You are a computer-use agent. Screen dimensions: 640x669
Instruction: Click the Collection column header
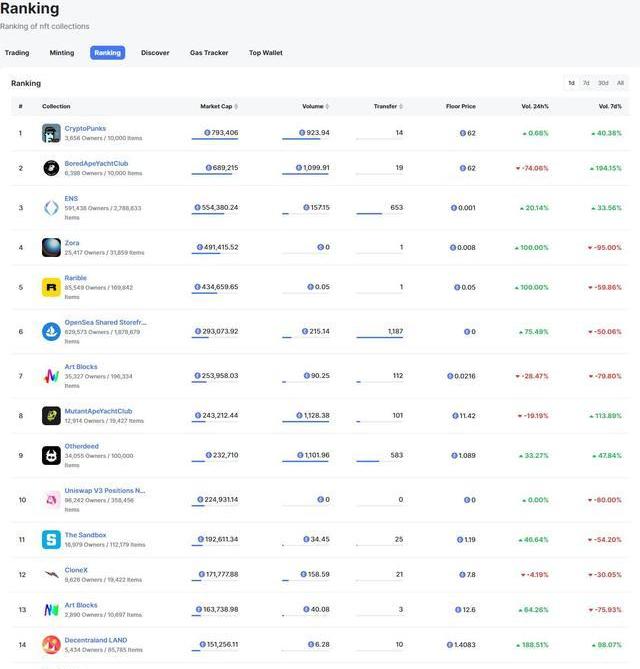coord(56,106)
